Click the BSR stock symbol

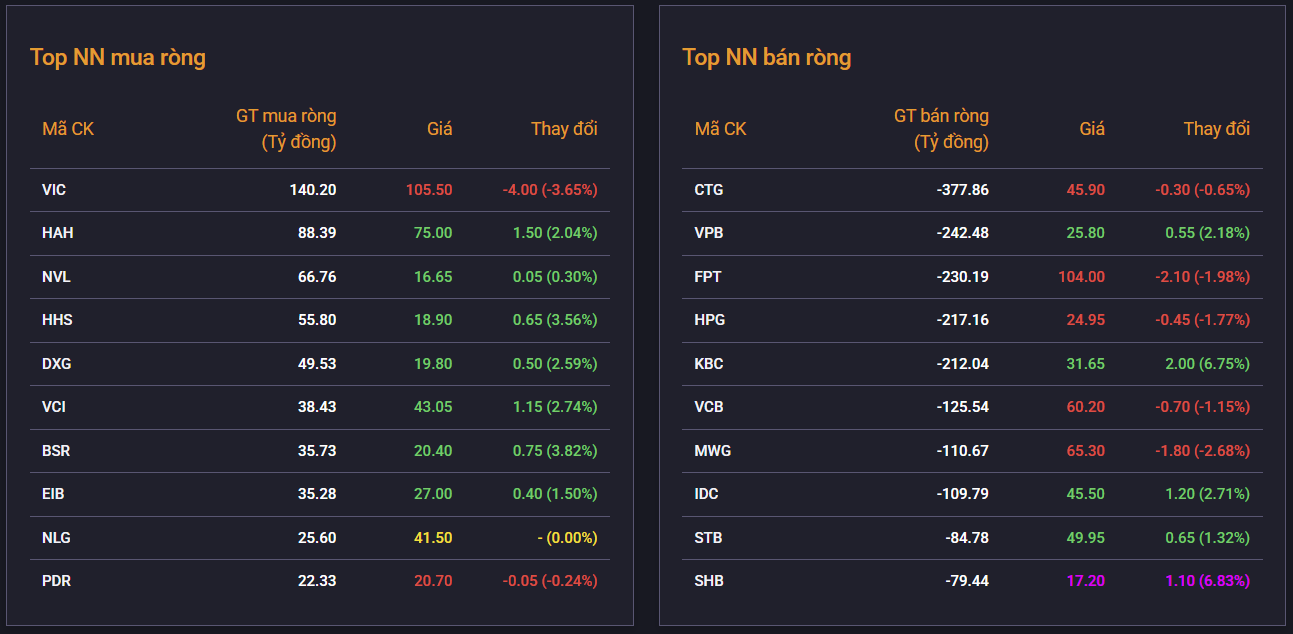click(56, 451)
